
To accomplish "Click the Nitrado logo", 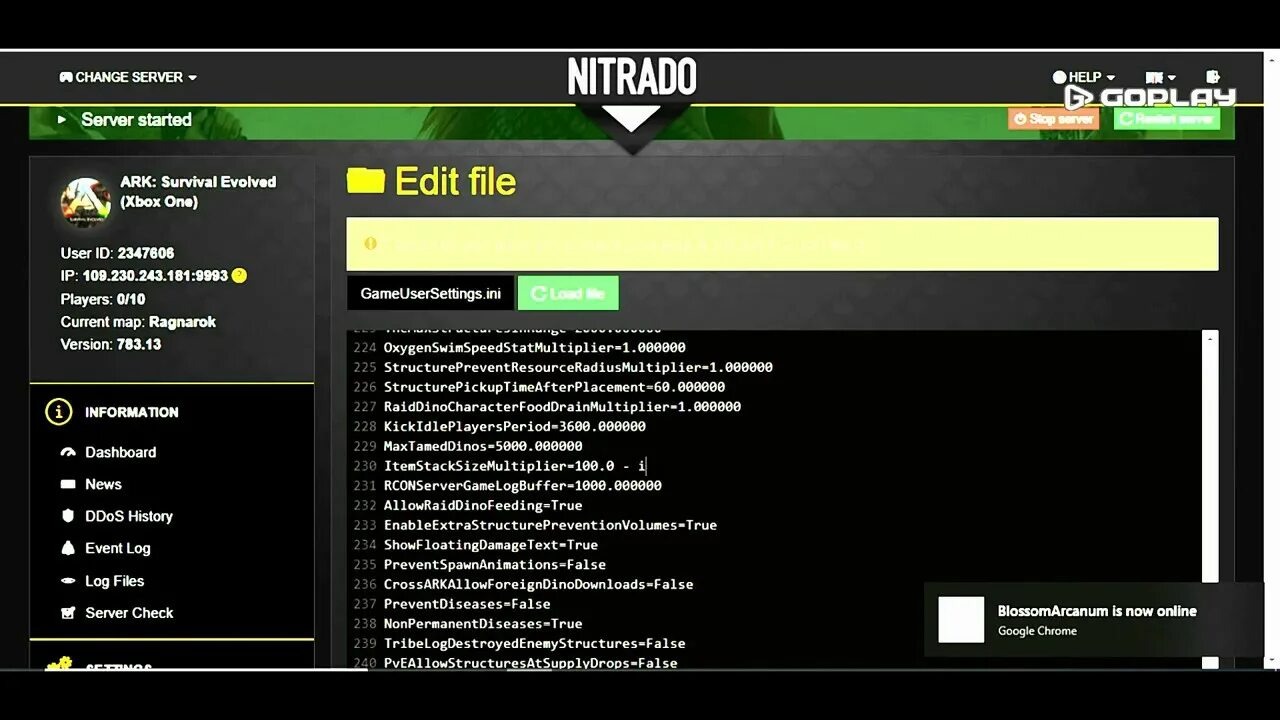I will tap(632, 77).
